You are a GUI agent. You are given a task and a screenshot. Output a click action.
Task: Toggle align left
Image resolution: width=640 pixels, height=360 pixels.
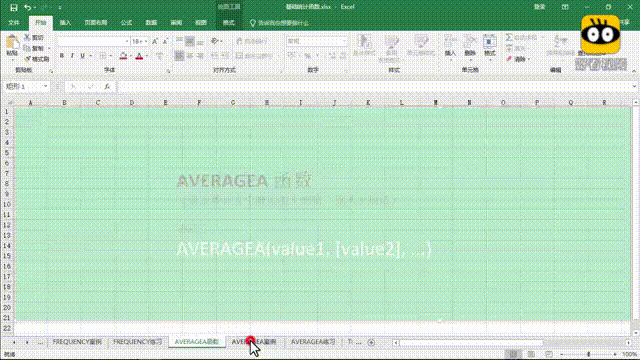(180, 56)
